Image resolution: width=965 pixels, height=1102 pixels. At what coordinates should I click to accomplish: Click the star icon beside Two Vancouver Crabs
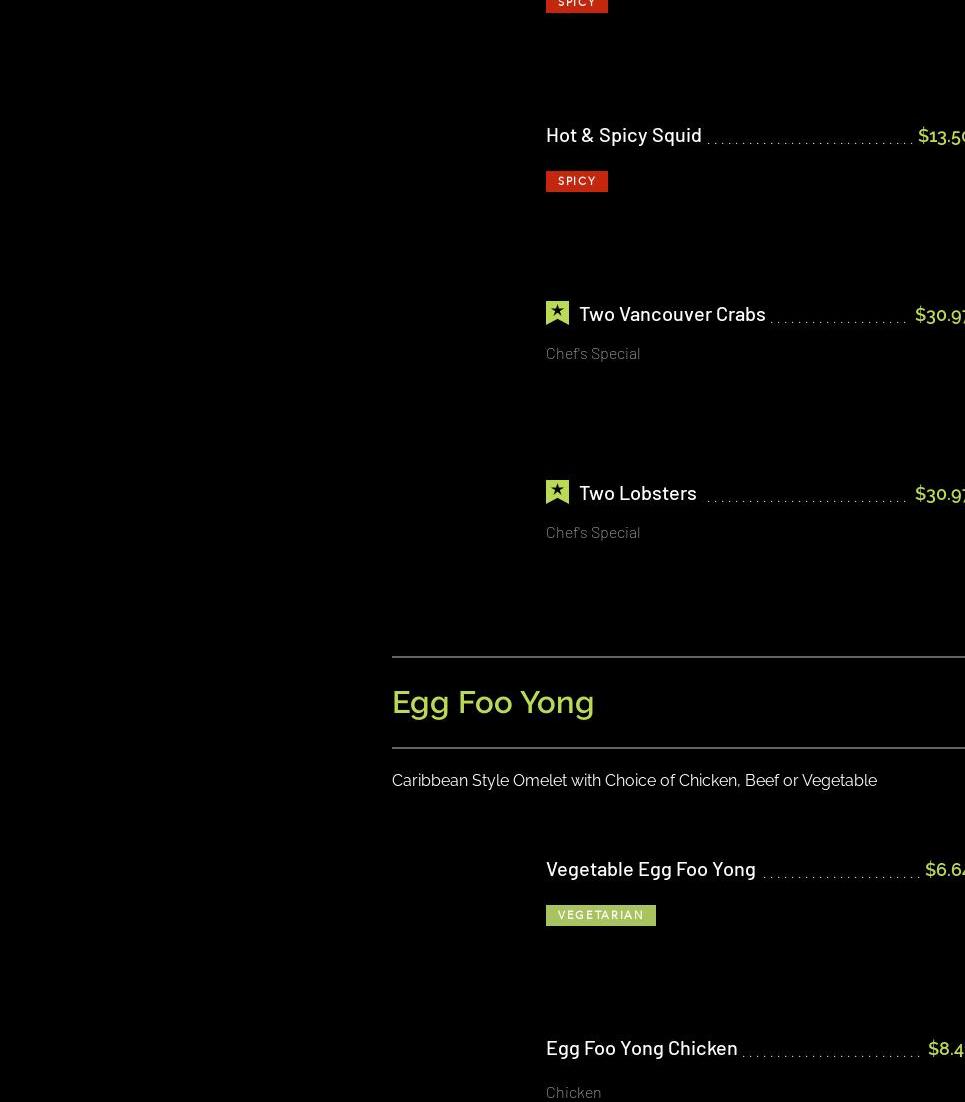[x=557, y=313]
